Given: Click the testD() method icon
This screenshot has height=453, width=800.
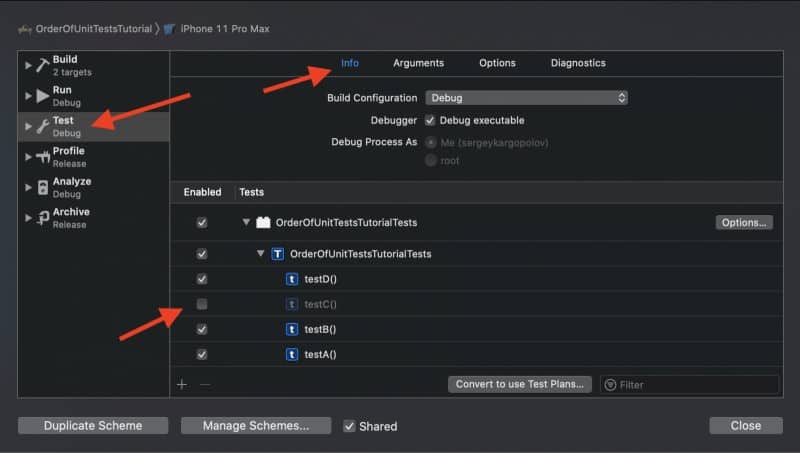Looking at the screenshot, I should click(x=292, y=279).
